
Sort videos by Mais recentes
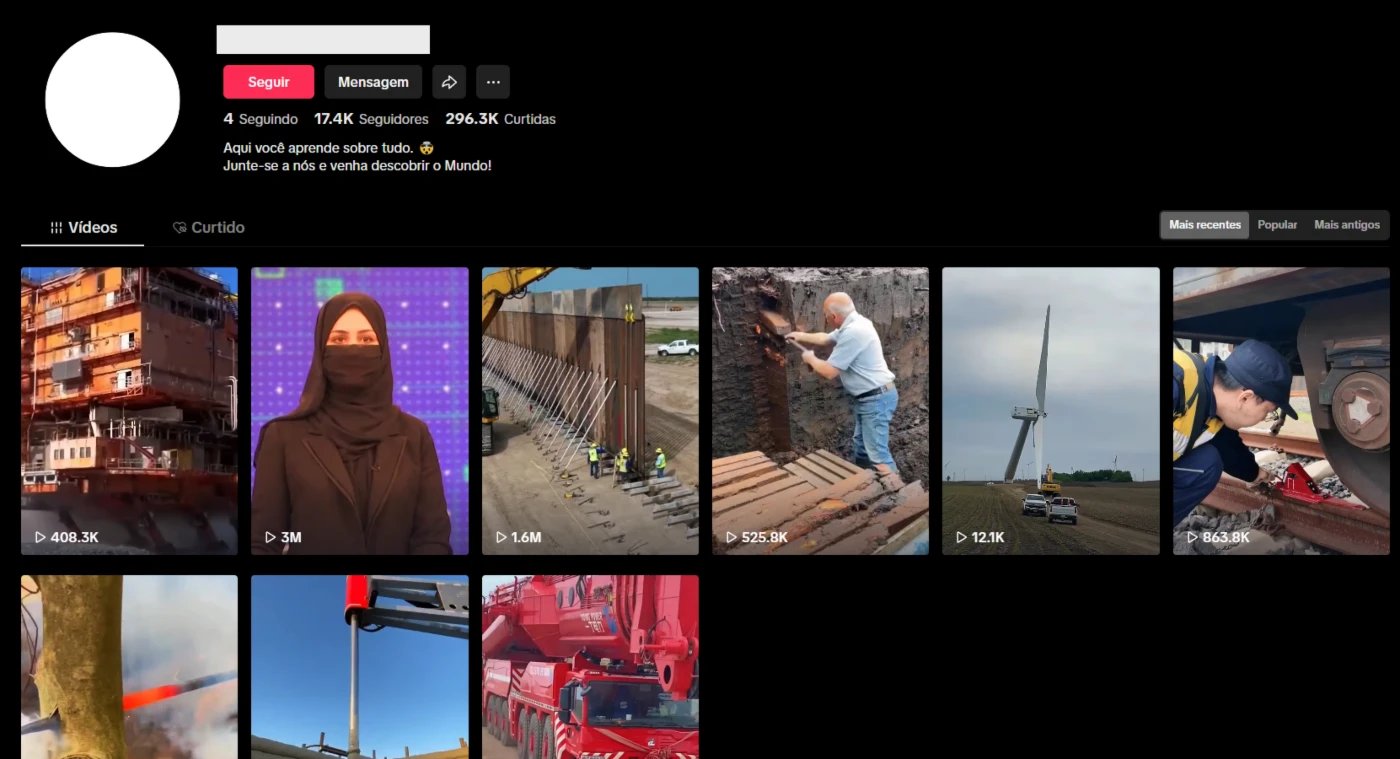pyautogui.click(x=1205, y=225)
